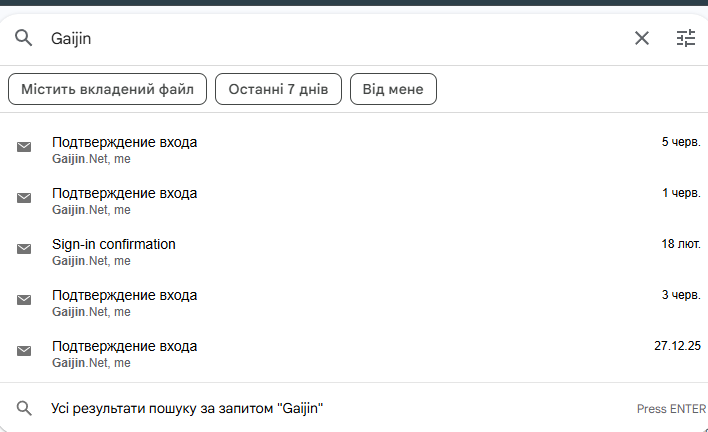708x432 pixels.
Task: Open the email dated 1 черв.
Action: (x=354, y=201)
